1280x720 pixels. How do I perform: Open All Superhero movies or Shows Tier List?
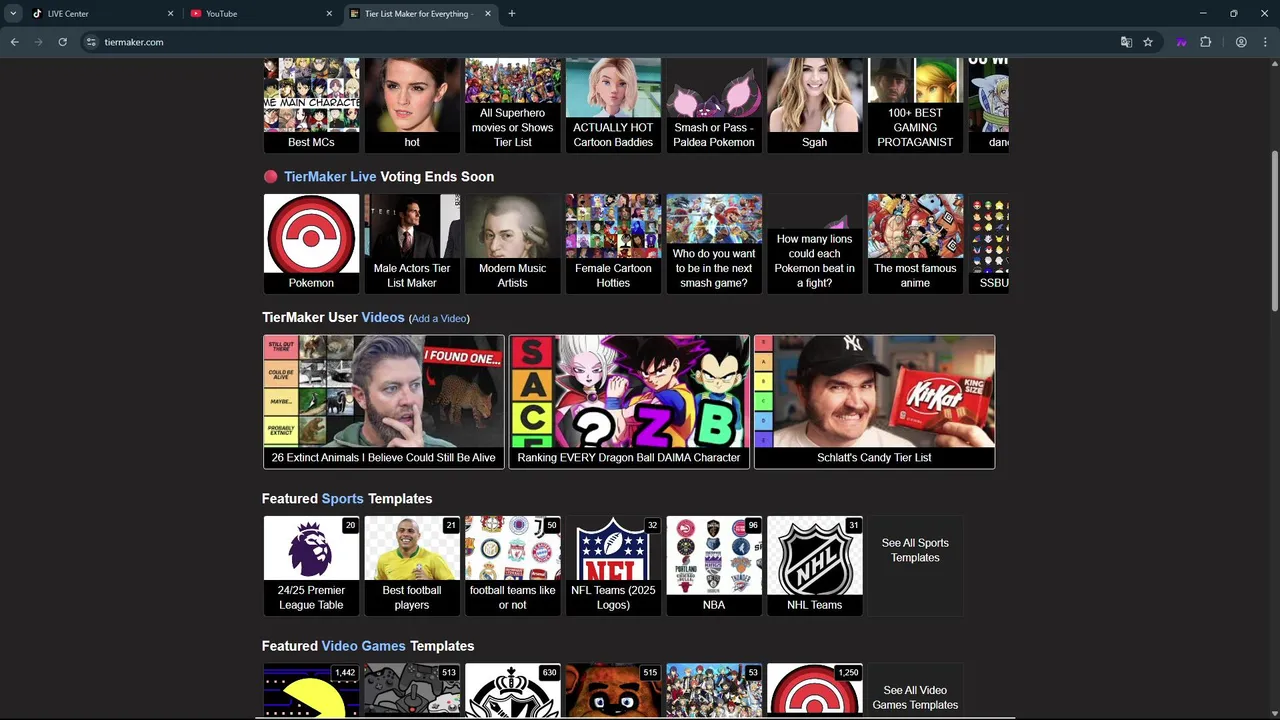click(x=512, y=105)
